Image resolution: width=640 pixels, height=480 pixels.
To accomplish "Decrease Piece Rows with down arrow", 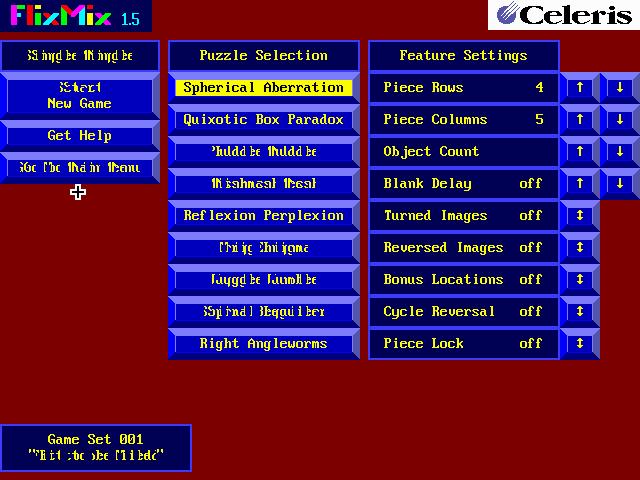I will (620, 87).
